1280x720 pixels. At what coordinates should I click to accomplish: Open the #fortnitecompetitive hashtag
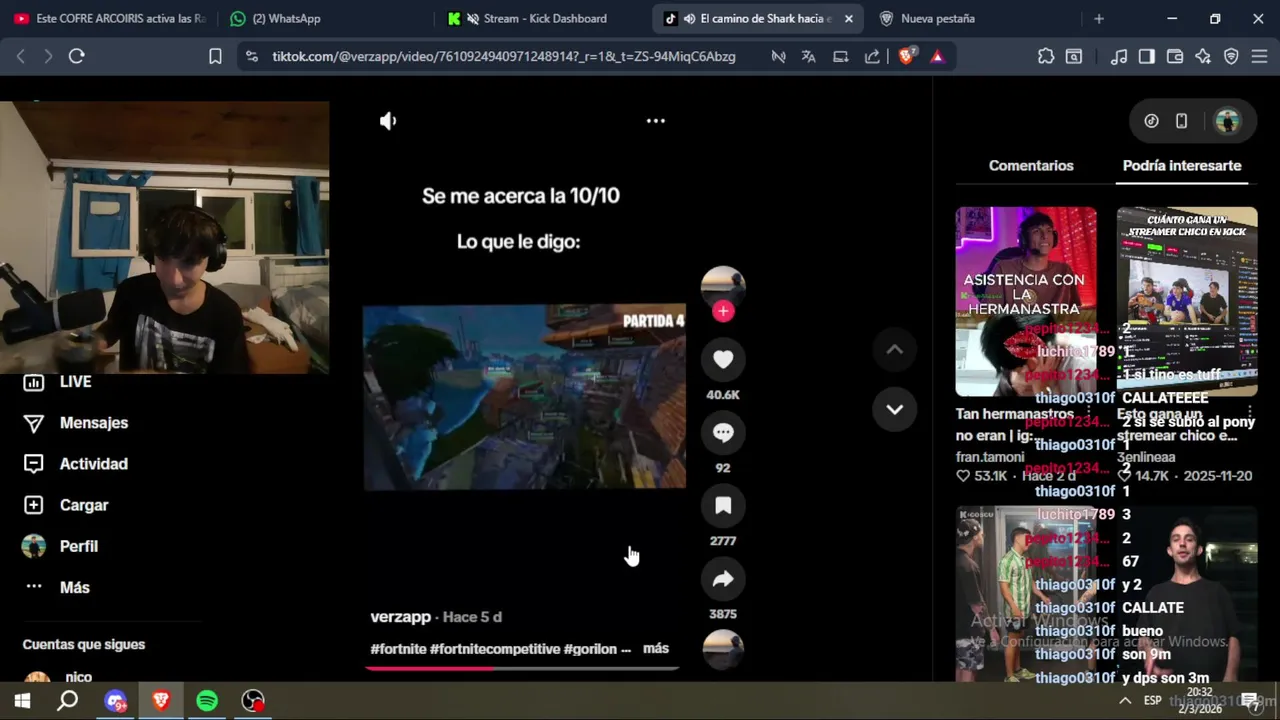[495, 649]
